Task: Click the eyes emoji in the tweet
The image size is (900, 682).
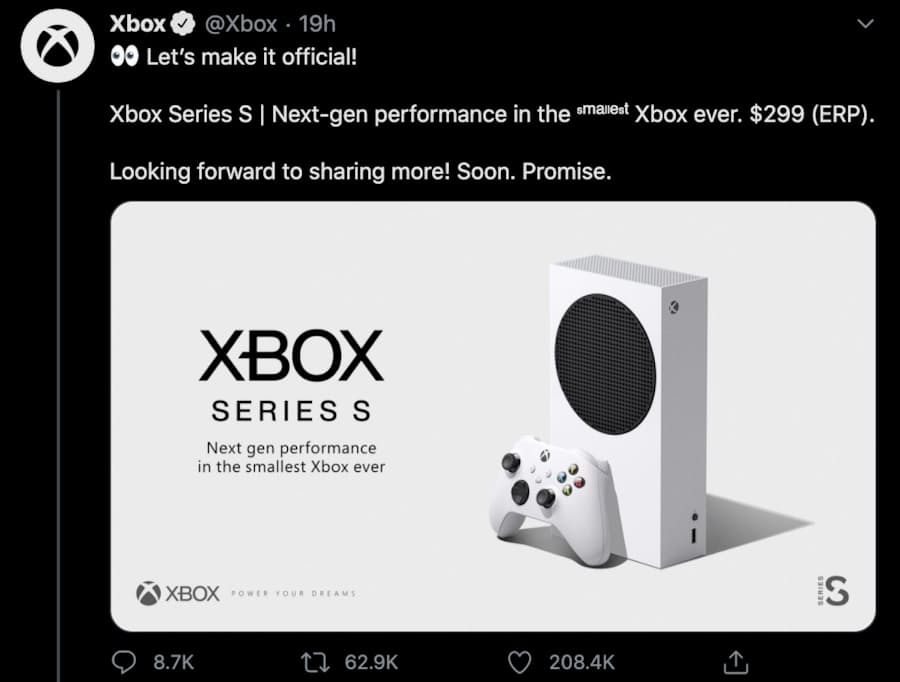Action: 123,57
